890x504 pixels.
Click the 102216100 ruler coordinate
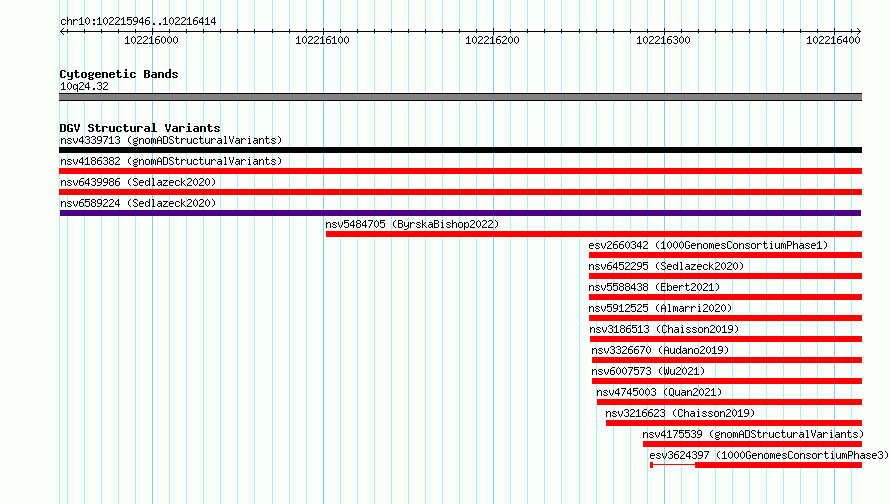(322, 40)
